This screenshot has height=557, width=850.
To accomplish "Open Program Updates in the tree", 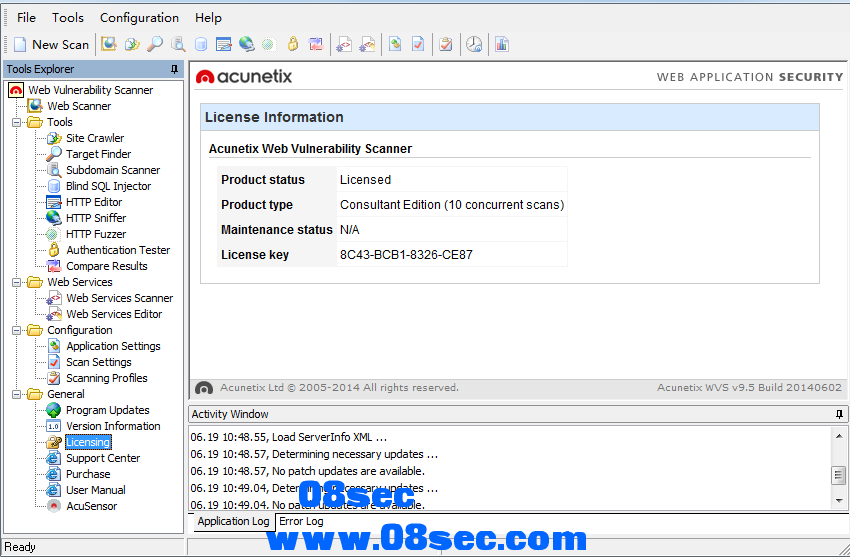I will [x=107, y=410].
